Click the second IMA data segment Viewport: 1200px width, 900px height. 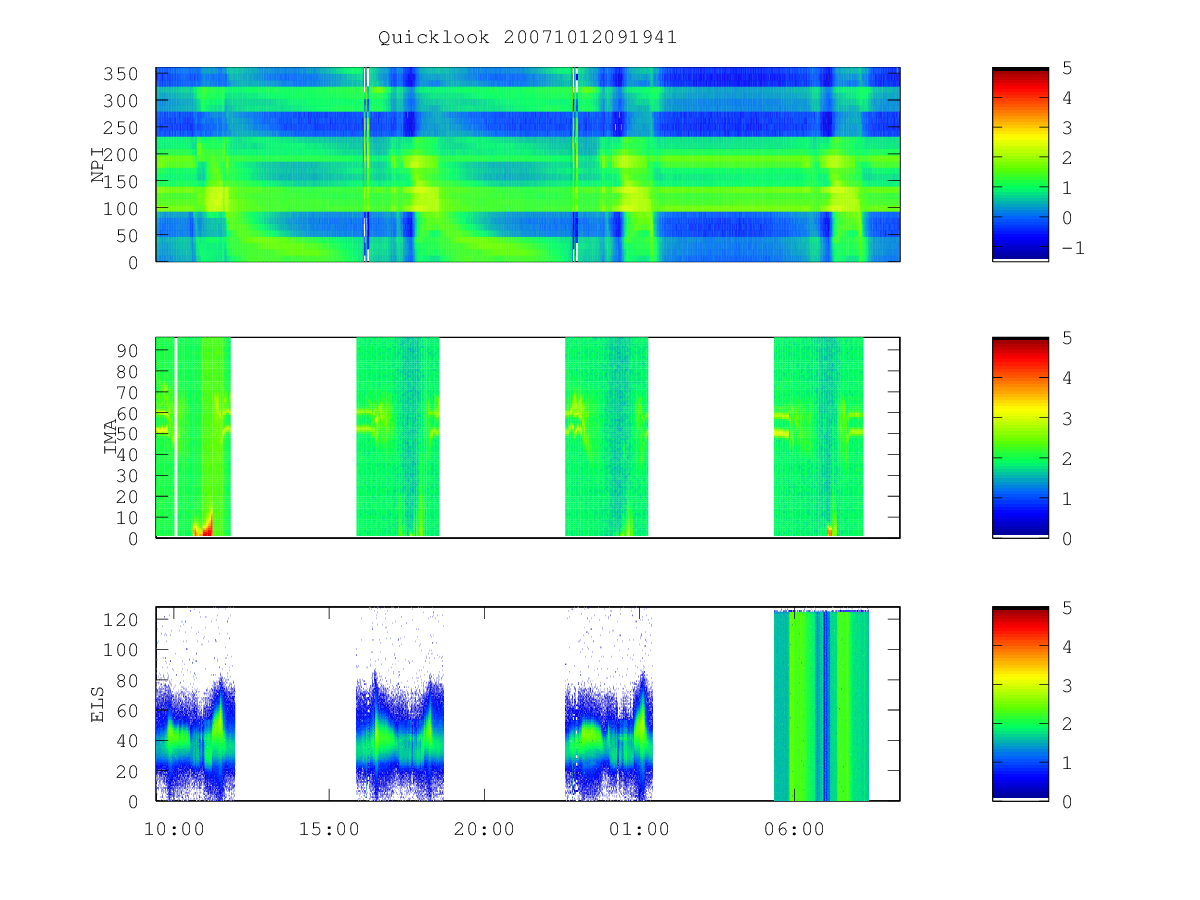[398, 437]
